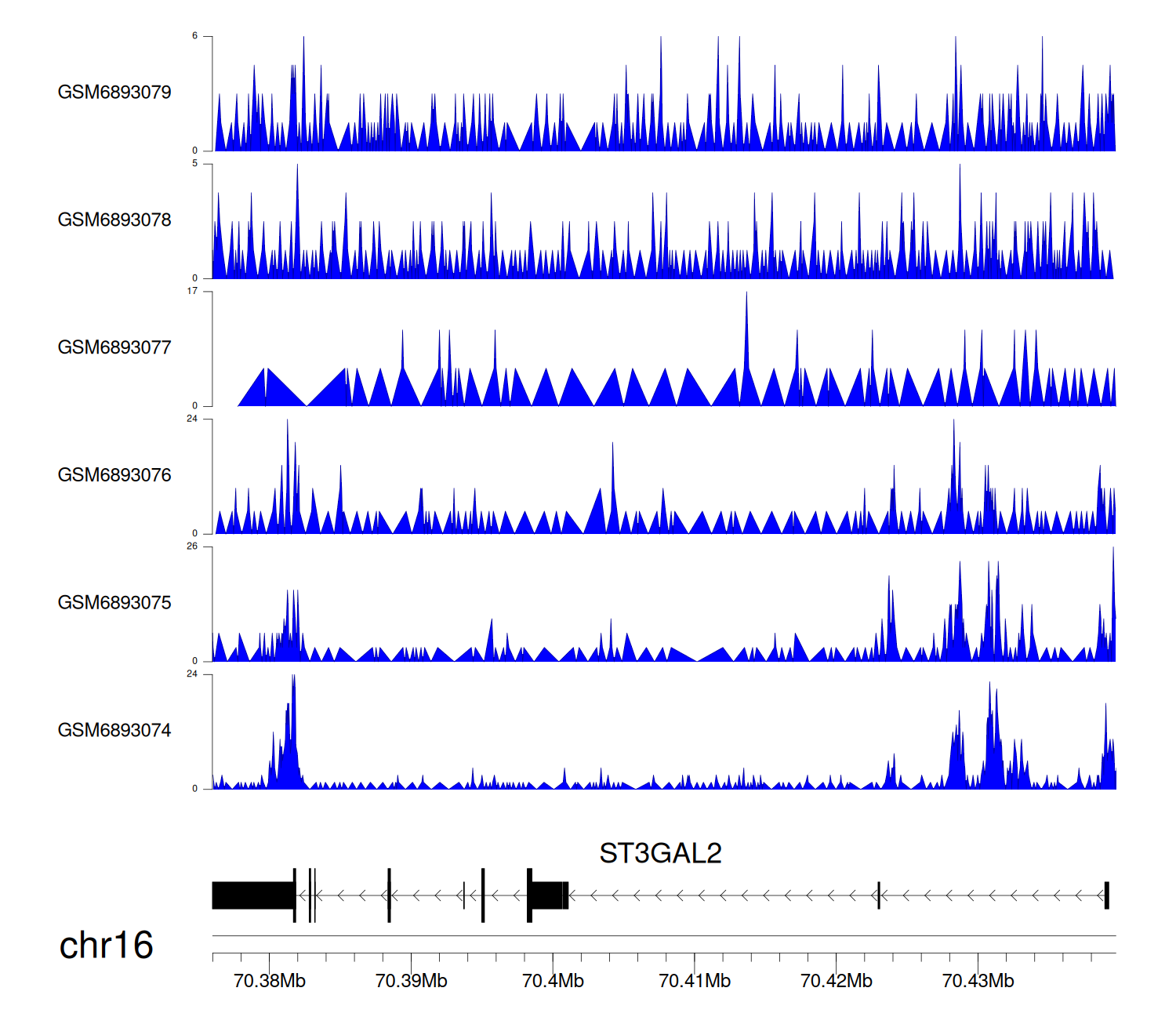Viewport: 1176px width, 1035px height.
Task: Click the GSM6893075 track label
Action: 114,603
